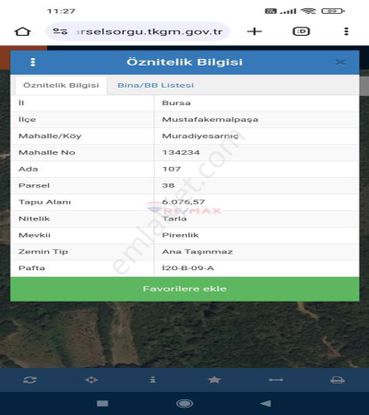Click the İlçe row label
This screenshot has height=415, width=369.
[27, 119]
